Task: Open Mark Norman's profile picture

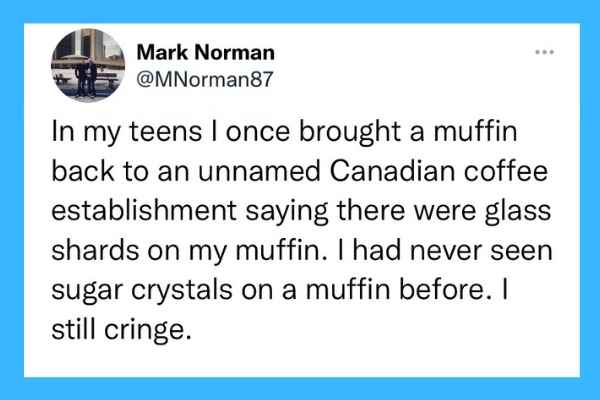Action: point(88,65)
